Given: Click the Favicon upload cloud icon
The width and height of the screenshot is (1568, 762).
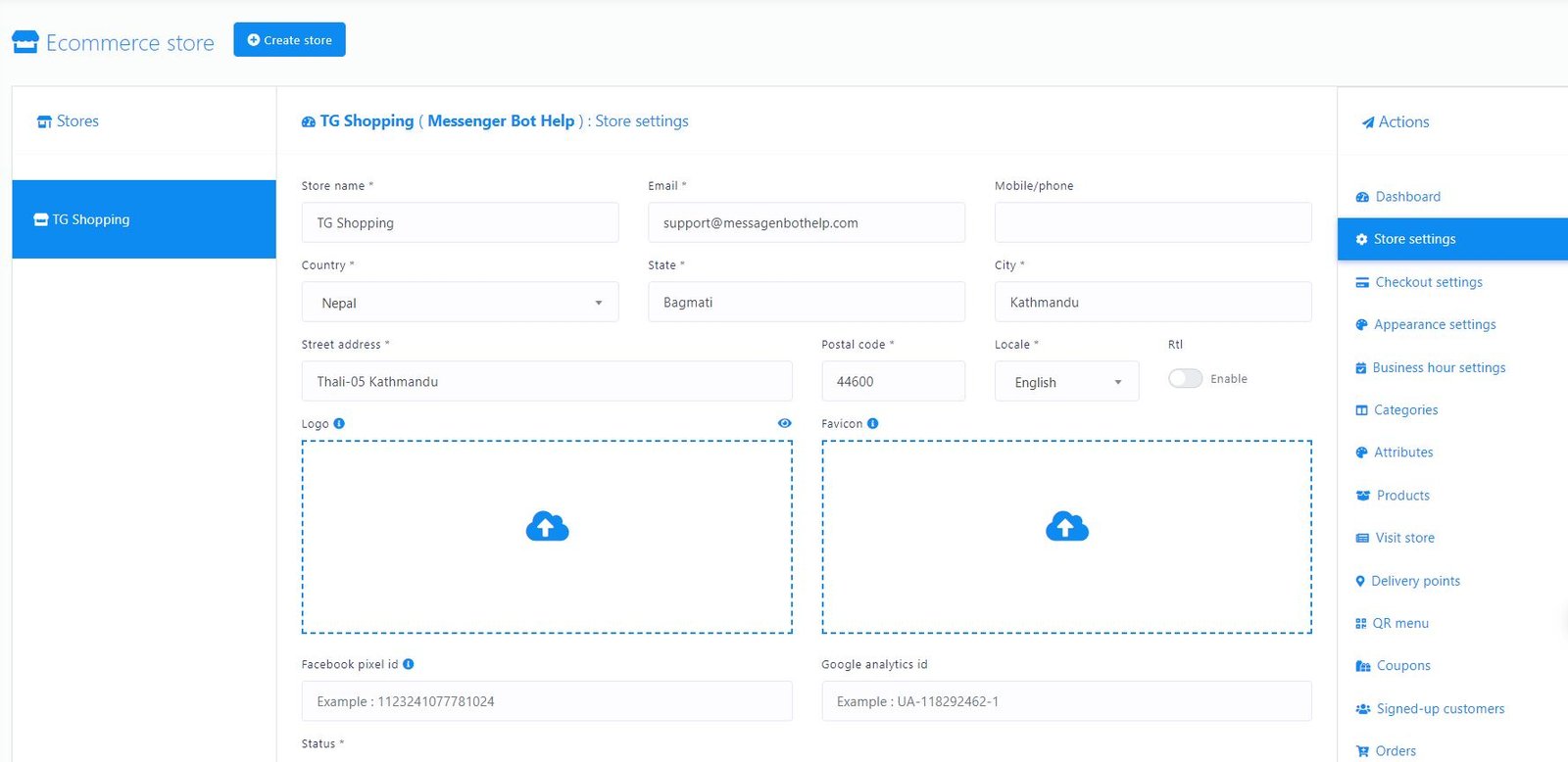Looking at the screenshot, I should tap(1067, 527).
